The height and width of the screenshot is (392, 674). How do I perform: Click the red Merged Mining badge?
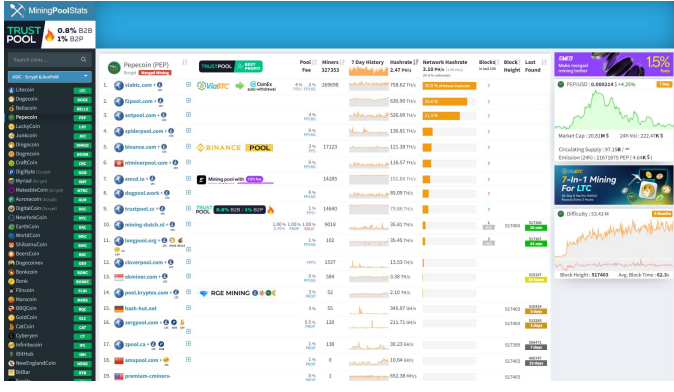pyautogui.click(x=155, y=73)
